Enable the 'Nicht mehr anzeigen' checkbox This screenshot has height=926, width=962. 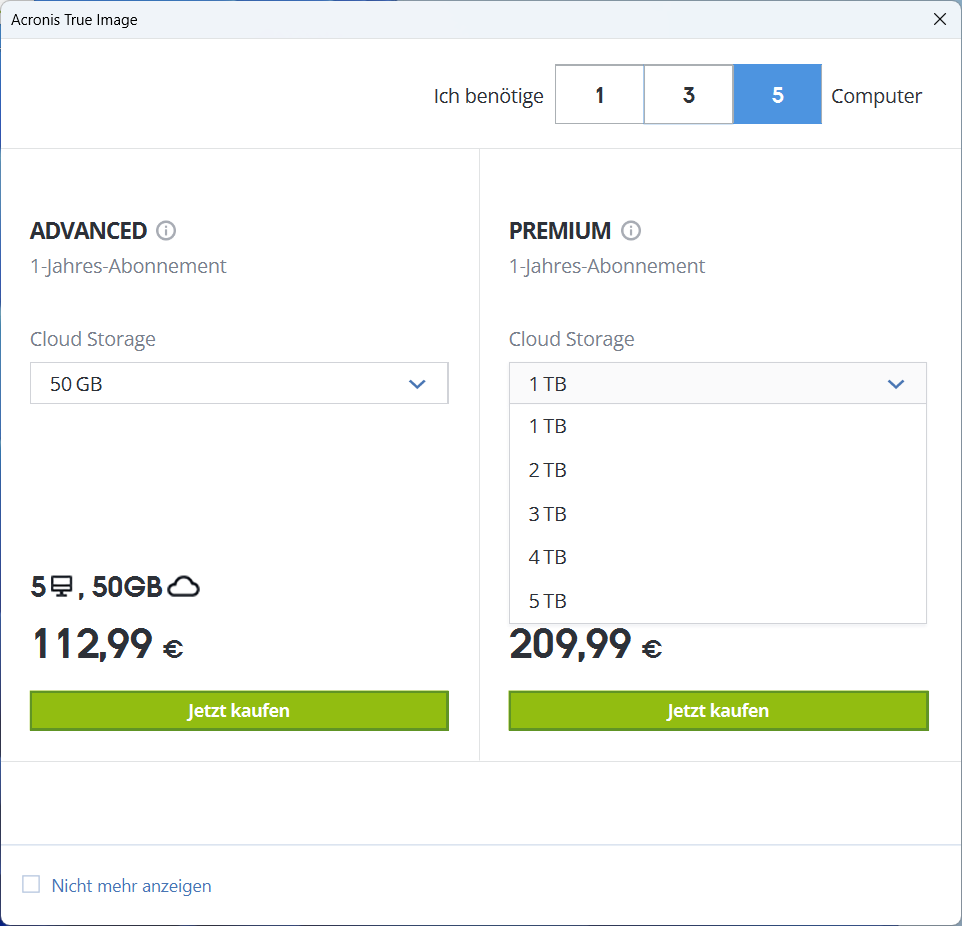pyautogui.click(x=31, y=885)
